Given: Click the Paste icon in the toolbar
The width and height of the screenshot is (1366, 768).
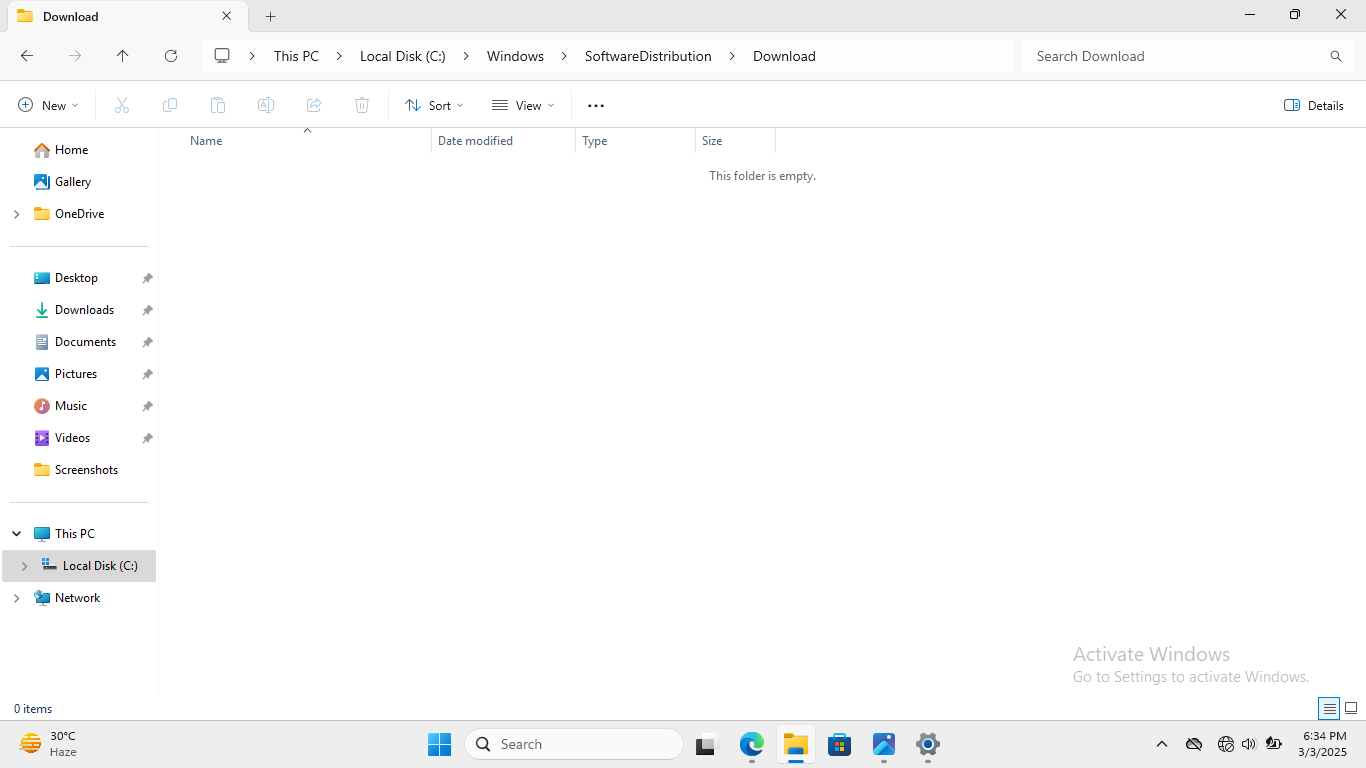Looking at the screenshot, I should 218,105.
